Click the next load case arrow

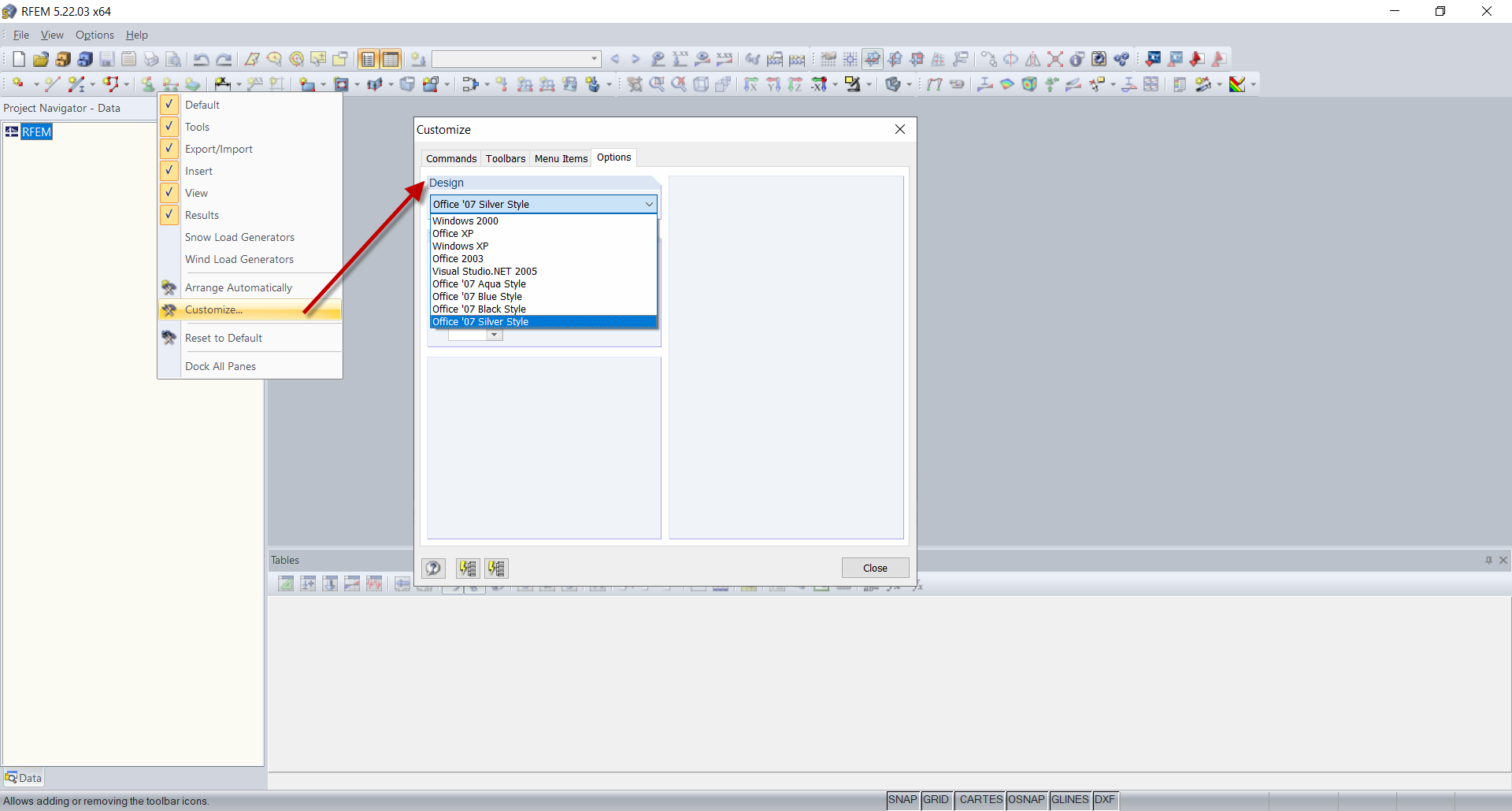pos(636,59)
